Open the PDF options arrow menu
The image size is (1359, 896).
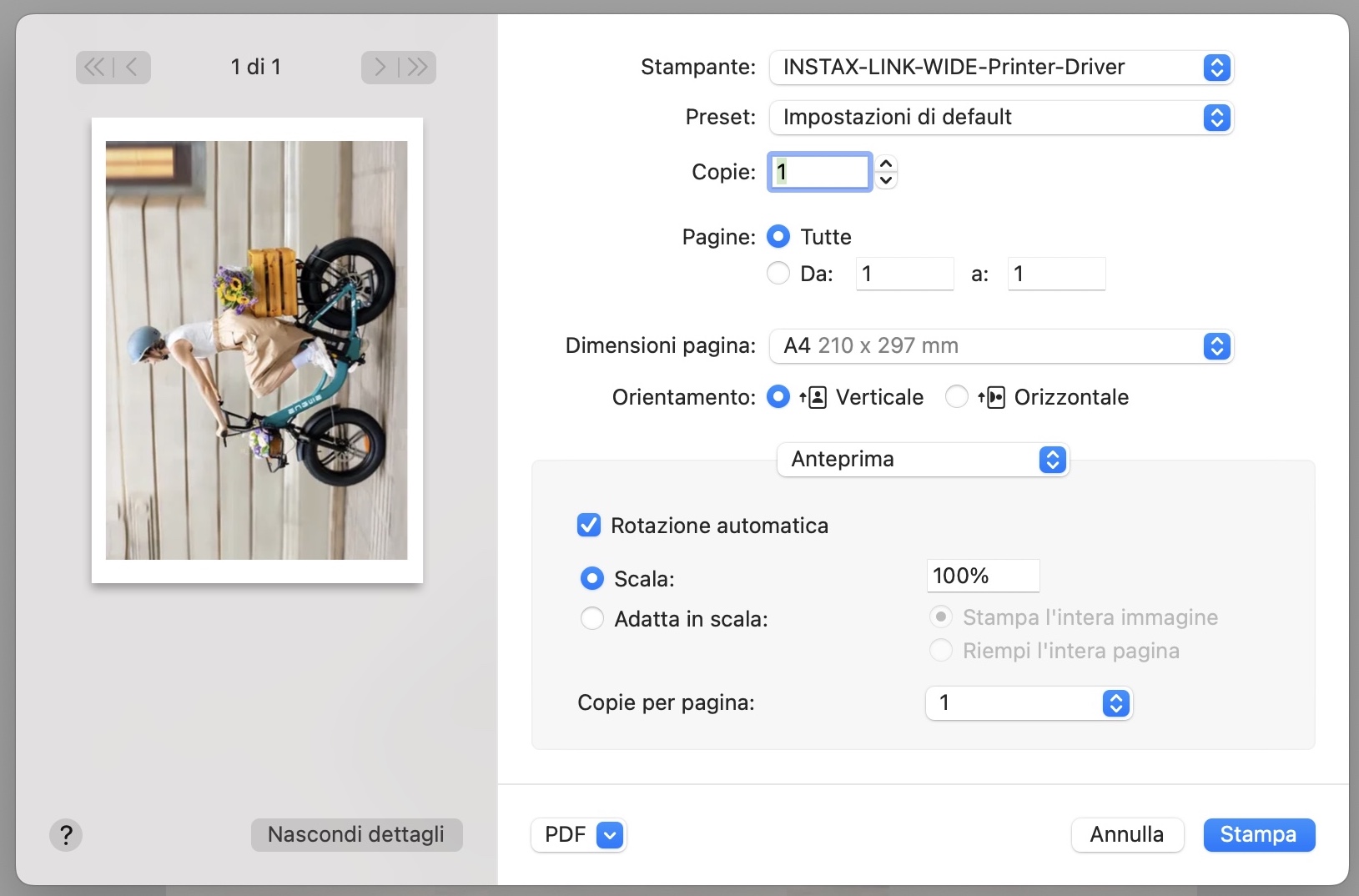point(611,834)
